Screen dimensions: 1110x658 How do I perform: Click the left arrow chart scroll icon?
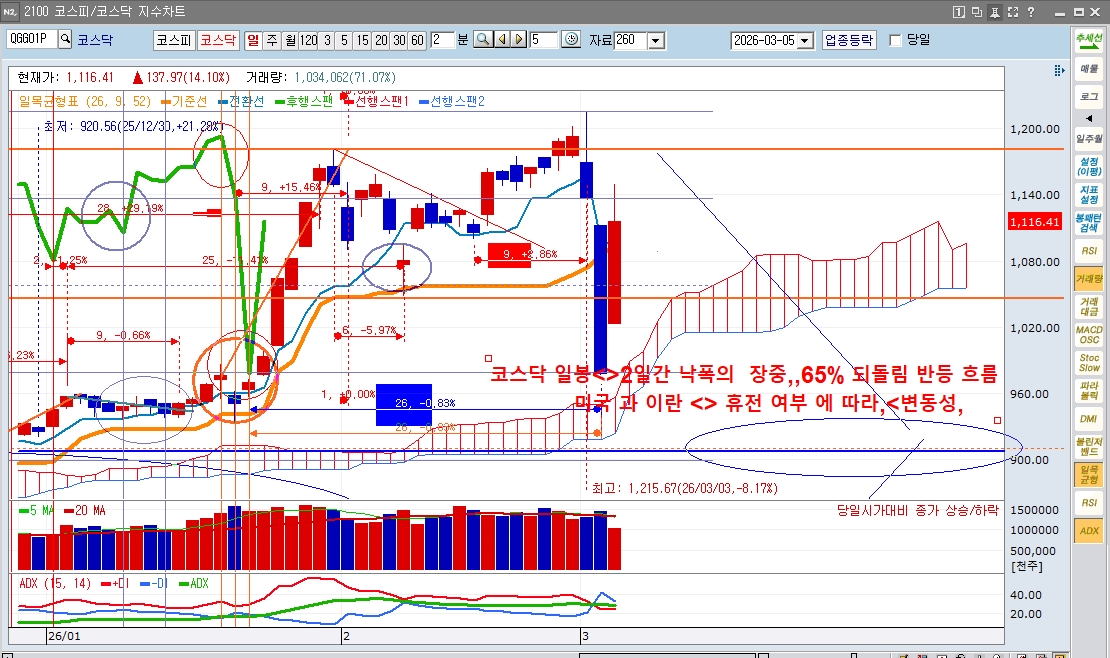tap(502, 40)
